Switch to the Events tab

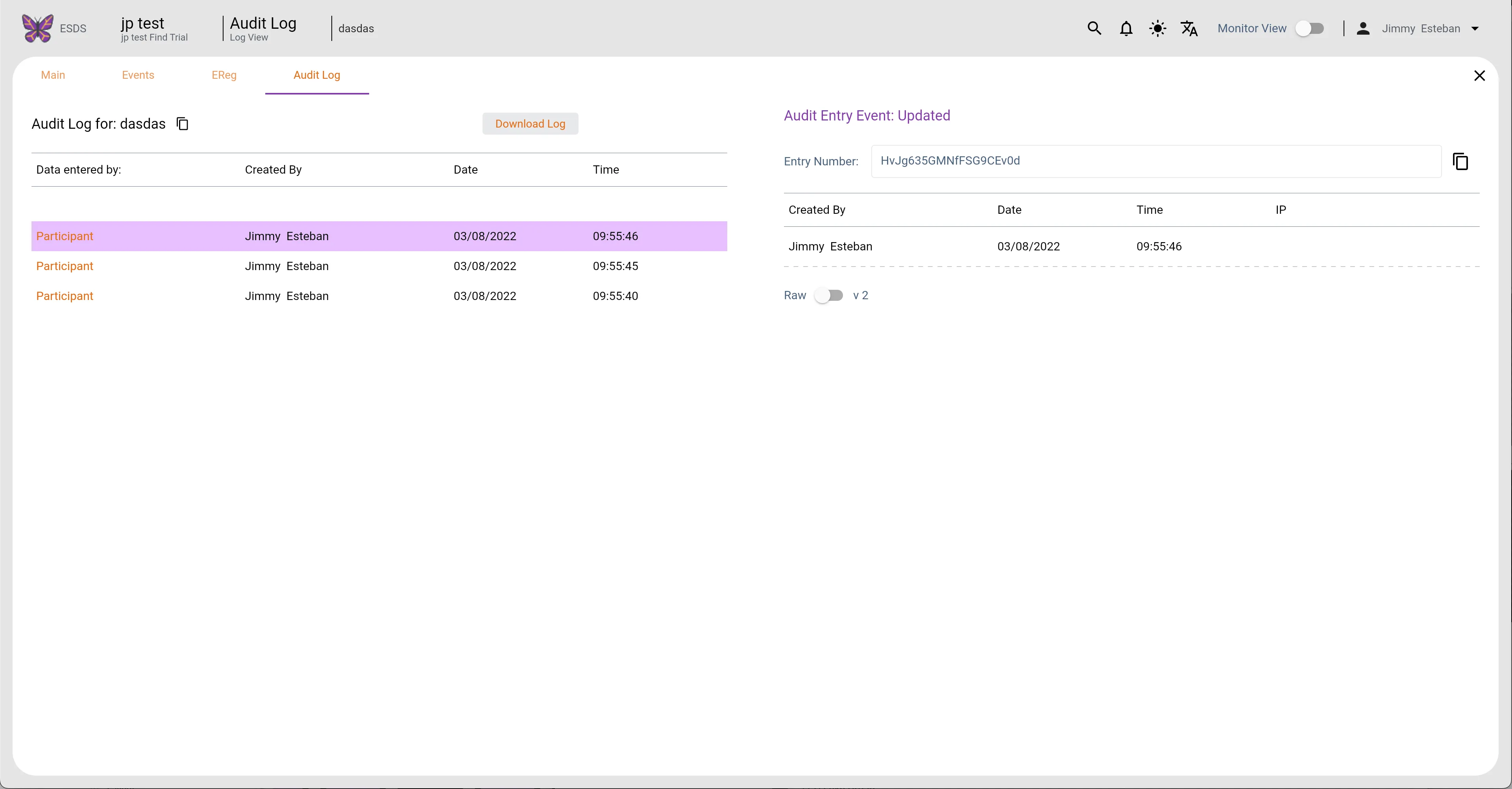(x=138, y=75)
